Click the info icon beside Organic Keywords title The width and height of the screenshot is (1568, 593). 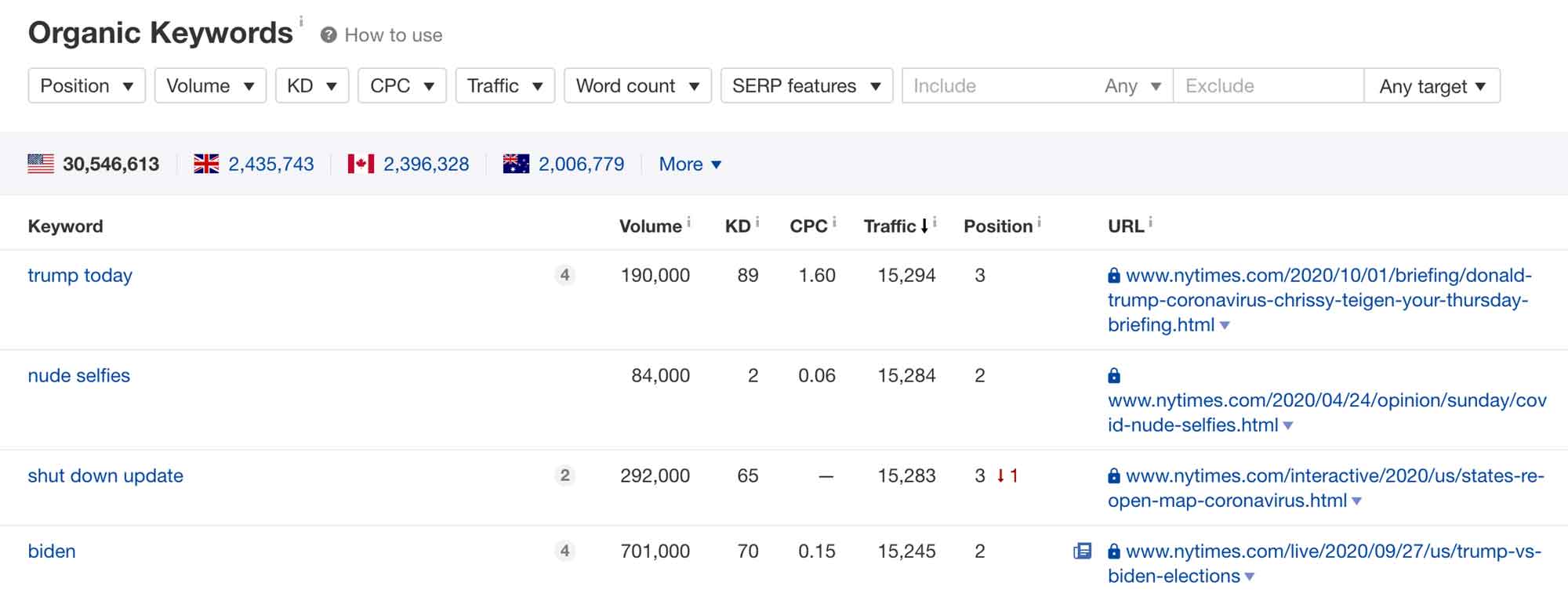(300, 21)
